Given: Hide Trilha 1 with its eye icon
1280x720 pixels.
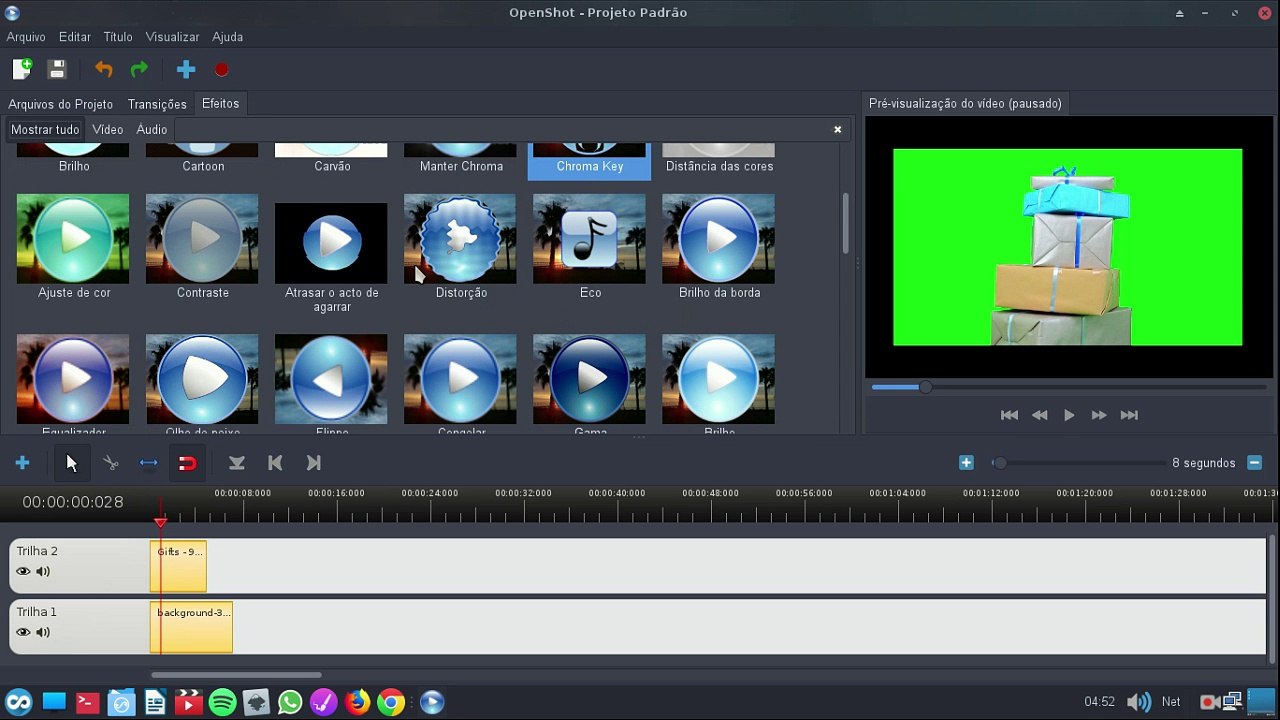Looking at the screenshot, I should coord(23,632).
